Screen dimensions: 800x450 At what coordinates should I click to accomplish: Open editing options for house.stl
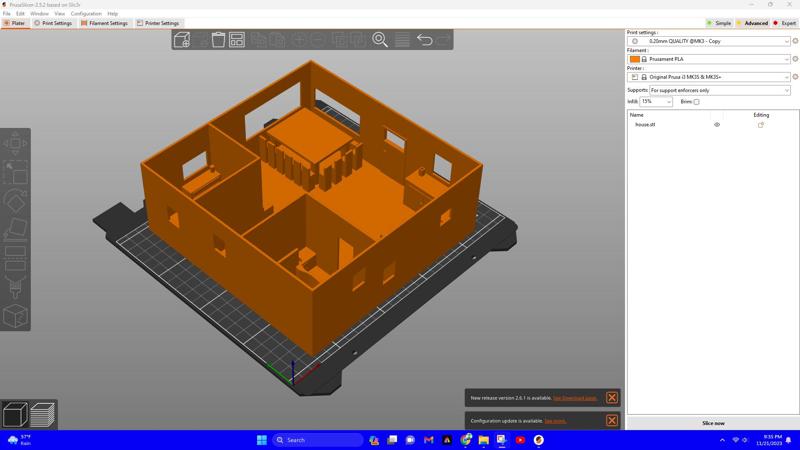coord(761,125)
